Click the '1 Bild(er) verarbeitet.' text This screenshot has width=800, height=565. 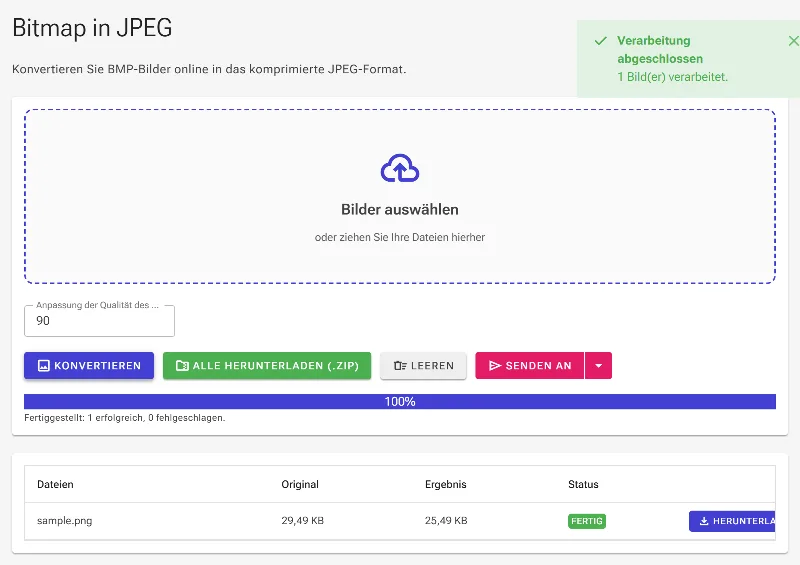672,77
